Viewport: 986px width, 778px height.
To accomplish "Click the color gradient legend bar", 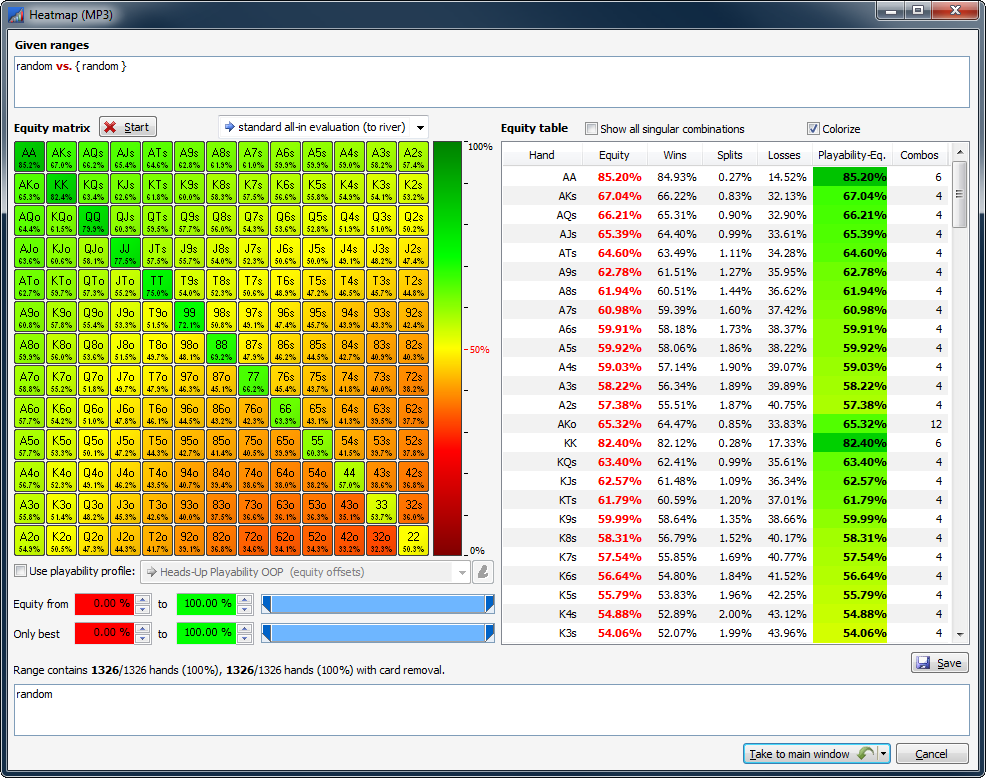I will [x=448, y=348].
